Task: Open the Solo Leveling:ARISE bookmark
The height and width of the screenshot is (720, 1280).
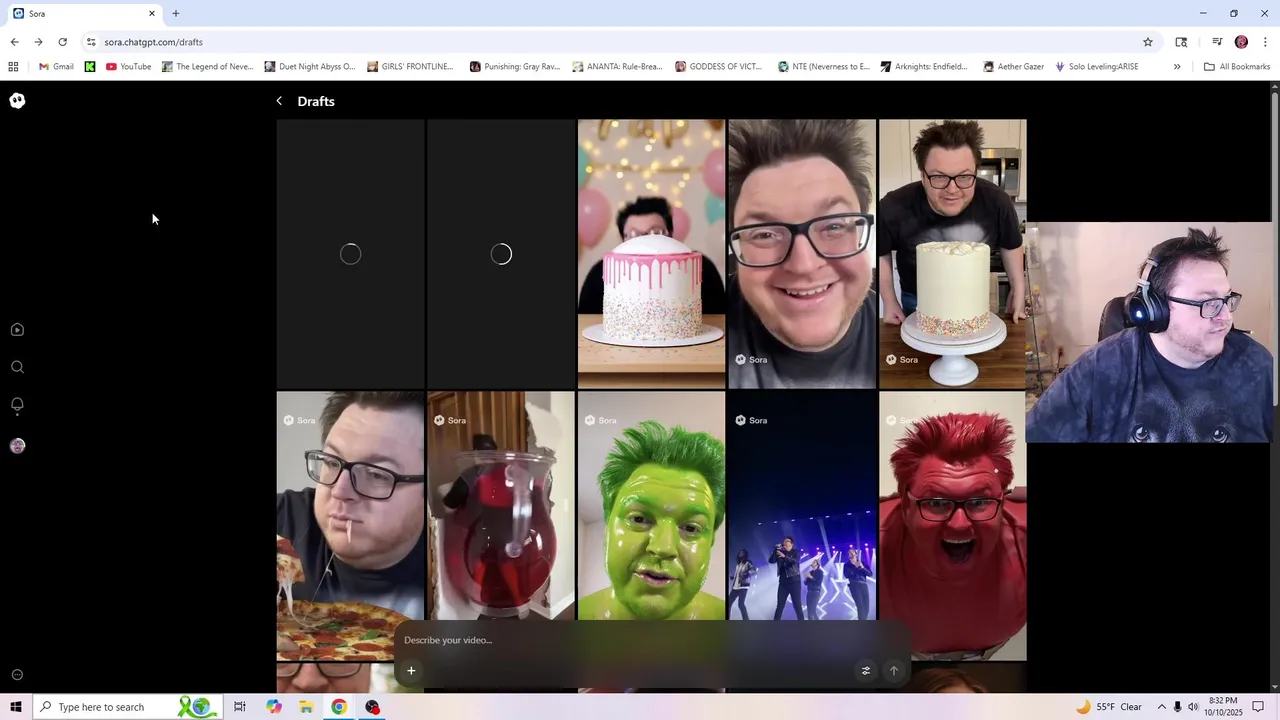Action: [1097, 67]
